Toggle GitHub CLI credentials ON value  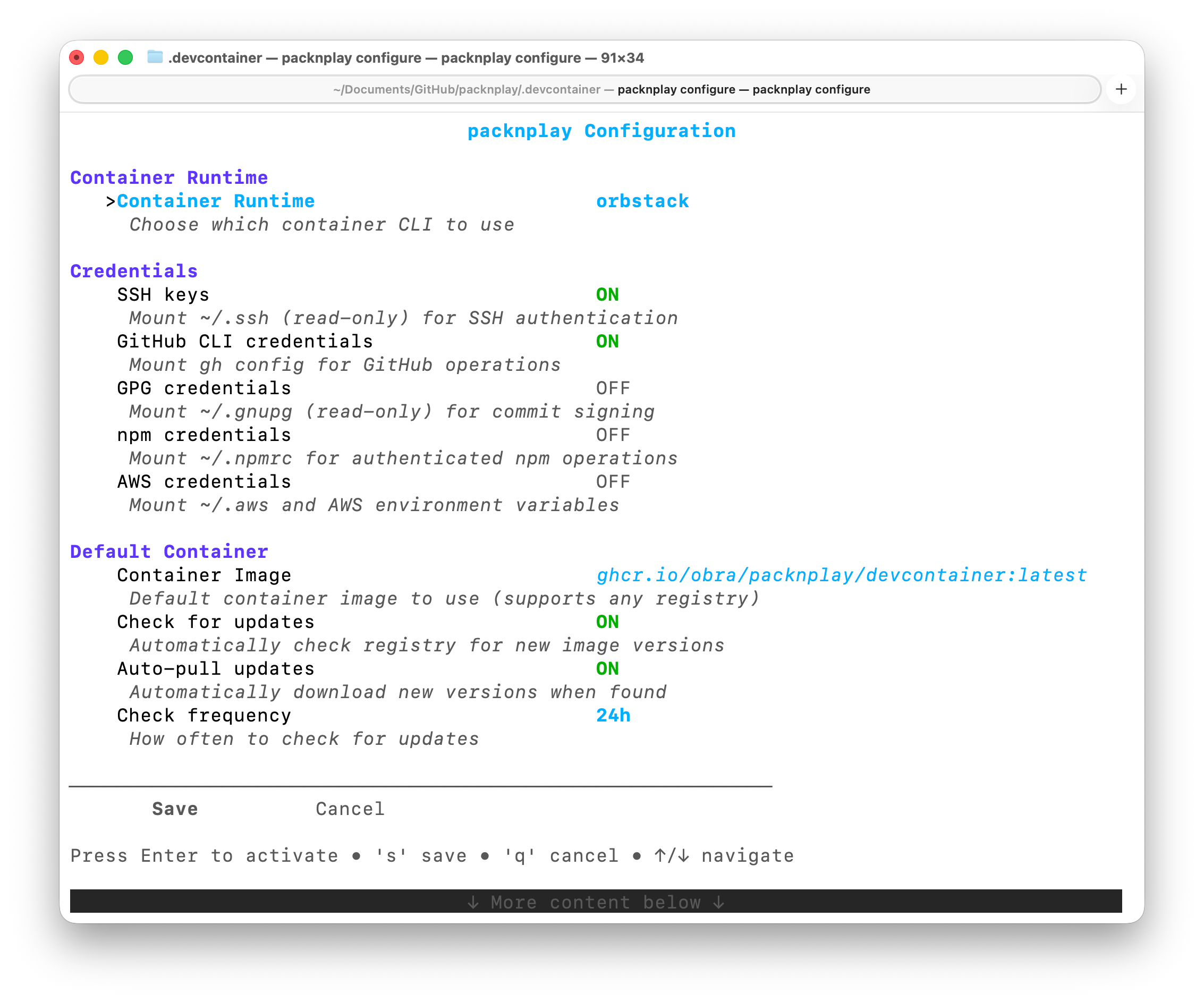pos(607,342)
